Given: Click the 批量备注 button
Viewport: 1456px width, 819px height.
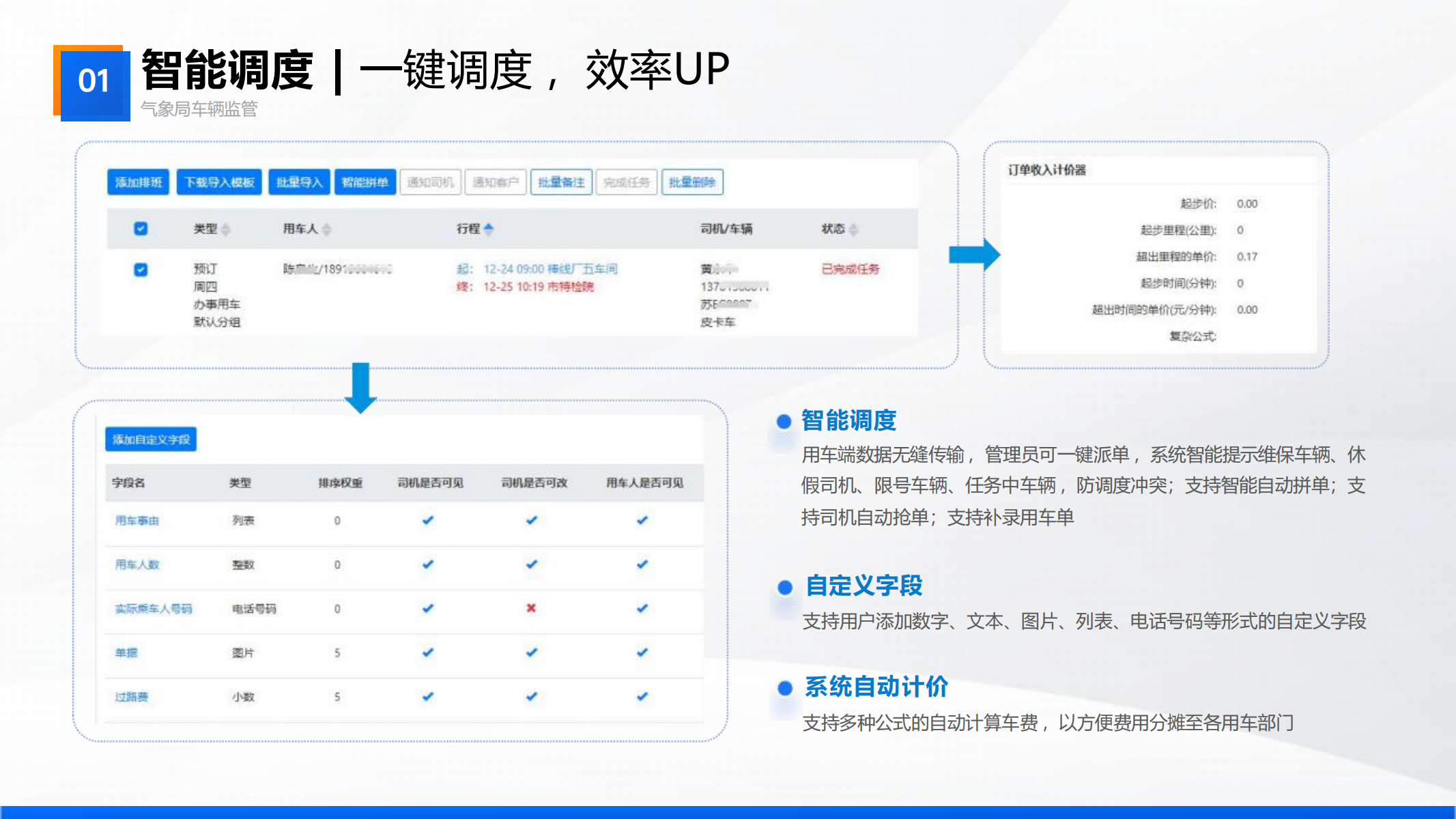Looking at the screenshot, I should (x=561, y=182).
